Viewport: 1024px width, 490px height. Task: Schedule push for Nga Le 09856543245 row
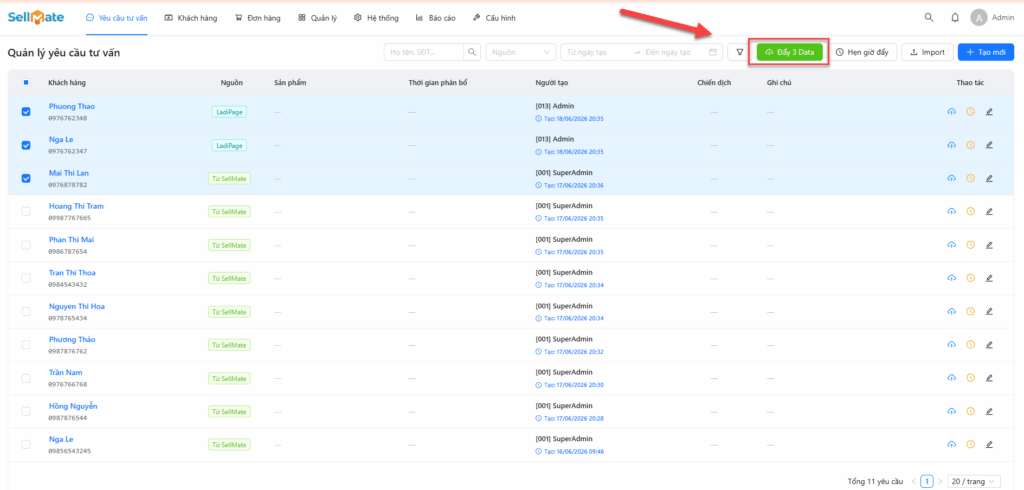[x=970, y=444]
